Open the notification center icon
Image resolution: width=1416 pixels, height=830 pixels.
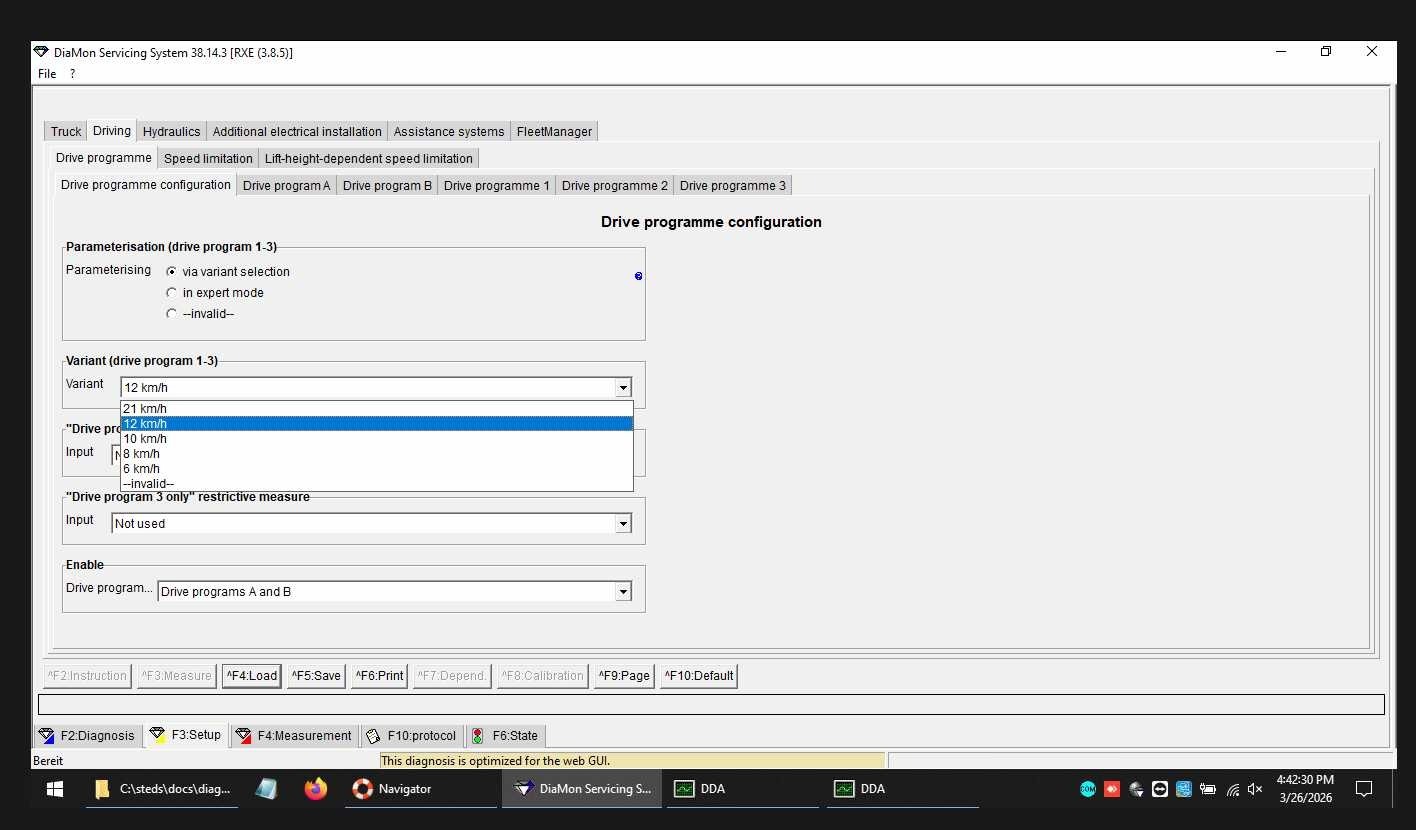(x=1363, y=789)
